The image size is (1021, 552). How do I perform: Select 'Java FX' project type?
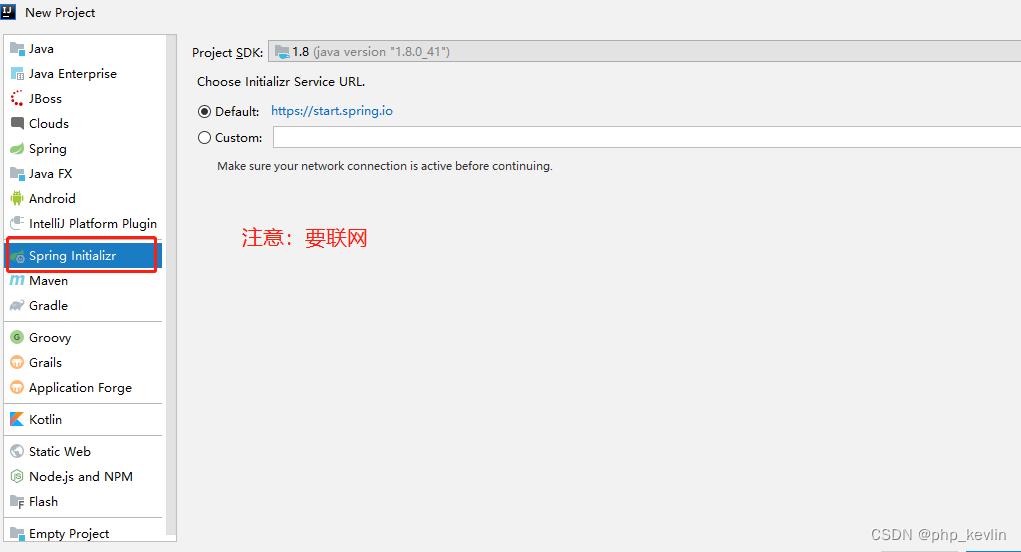point(83,173)
